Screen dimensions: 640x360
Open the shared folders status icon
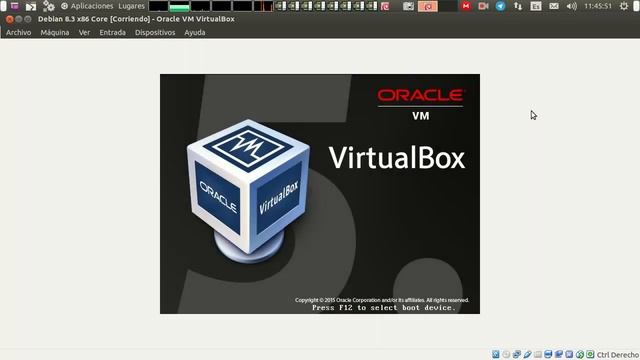pos(538,354)
